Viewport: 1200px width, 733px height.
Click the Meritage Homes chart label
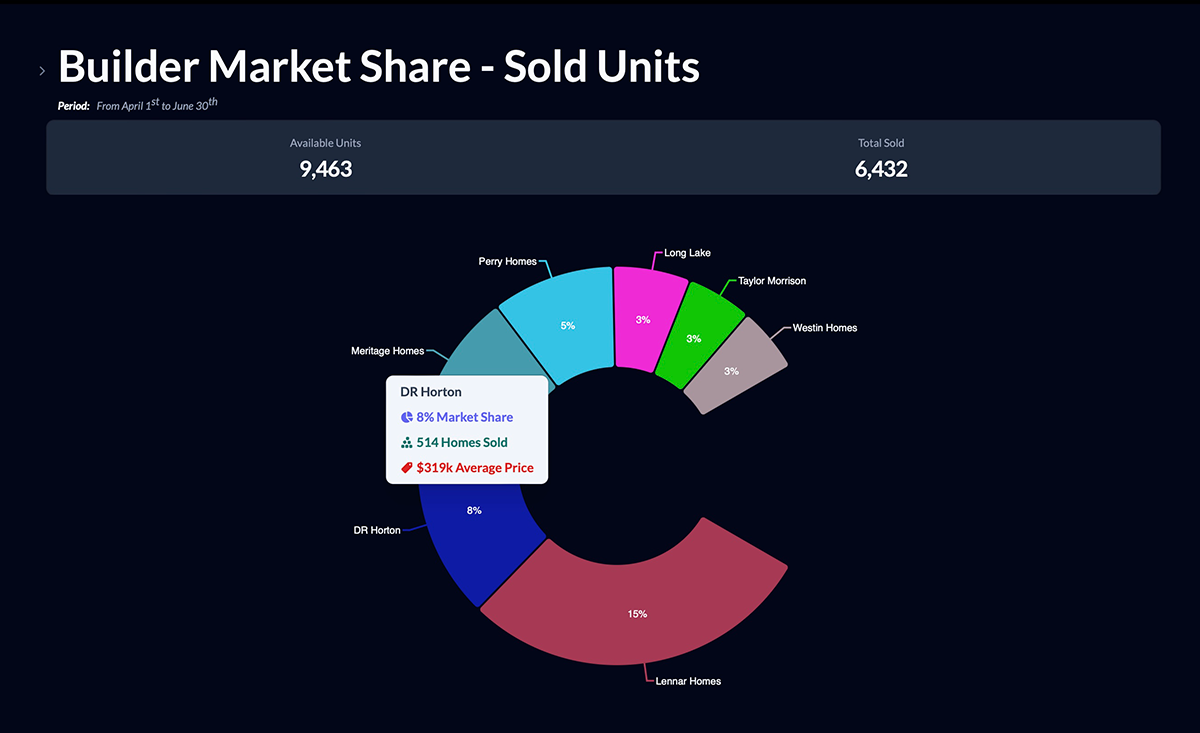388,351
